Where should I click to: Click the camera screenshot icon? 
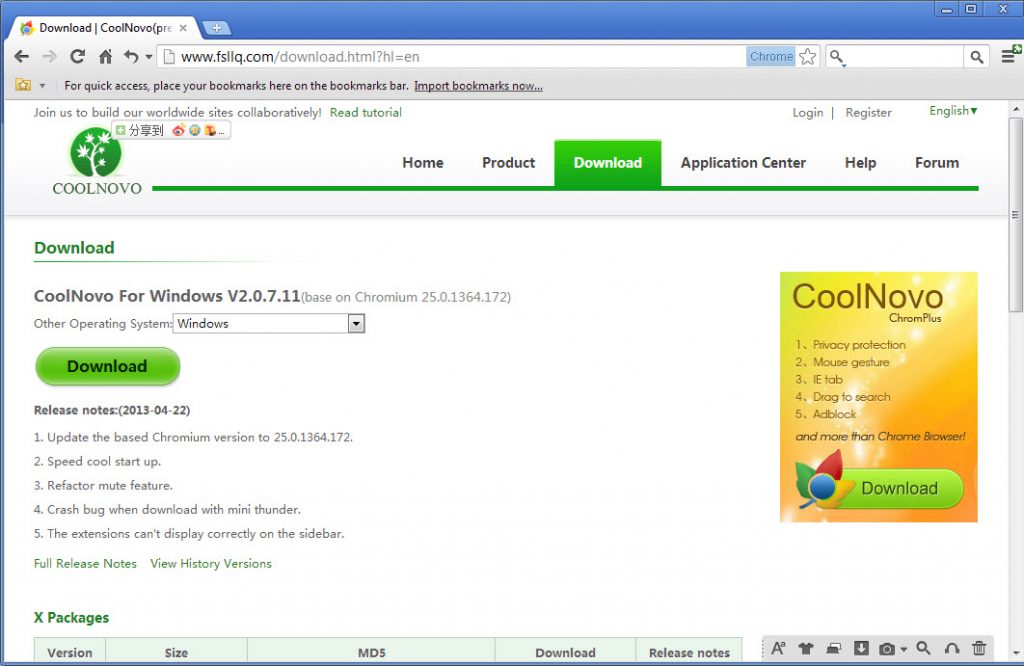pyautogui.click(x=887, y=648)
